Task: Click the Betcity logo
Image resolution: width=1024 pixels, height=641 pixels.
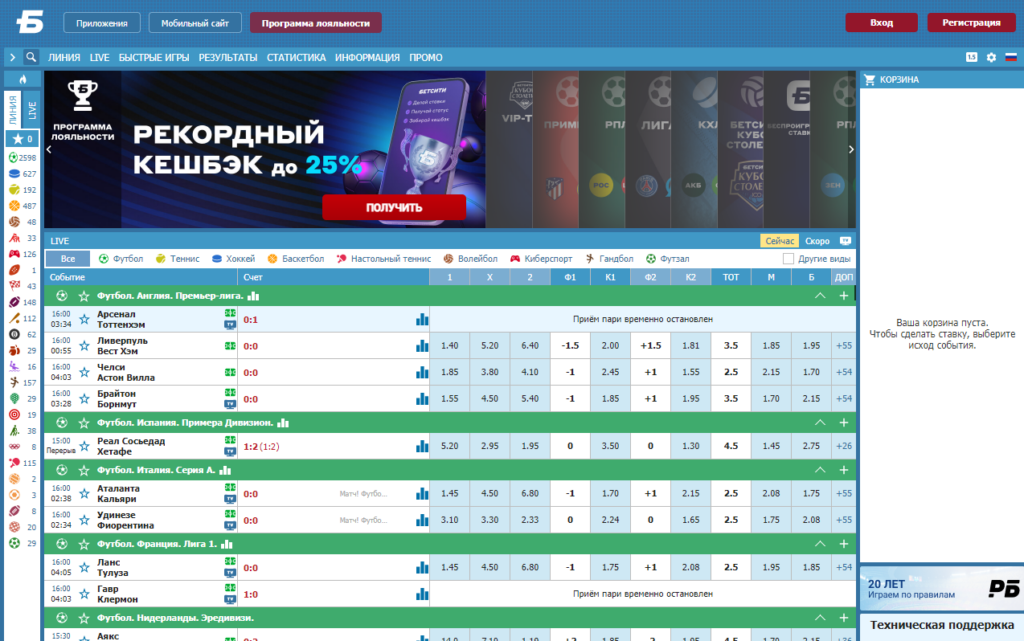Action: pyautogui.click(x=30, y=22)
